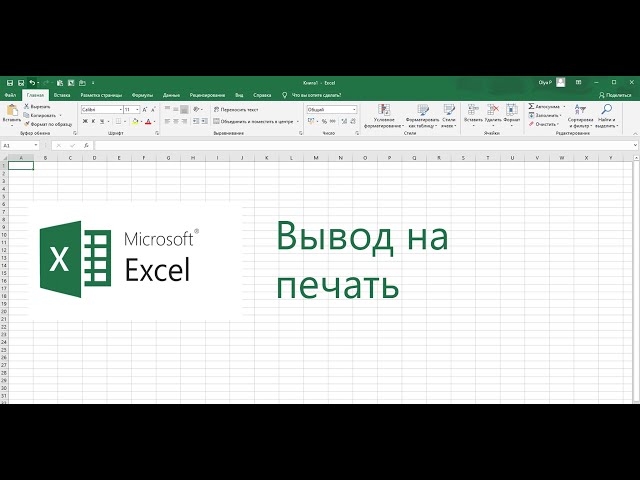Click the Save icon in quick access toolbar
This screenshot has height=480, width=640.
10,83
